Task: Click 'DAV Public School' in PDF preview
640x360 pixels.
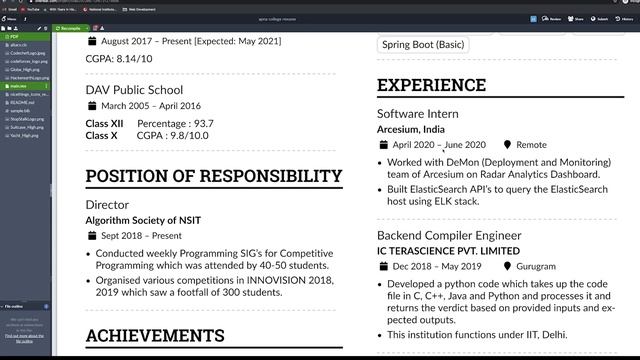Action: 134,90
